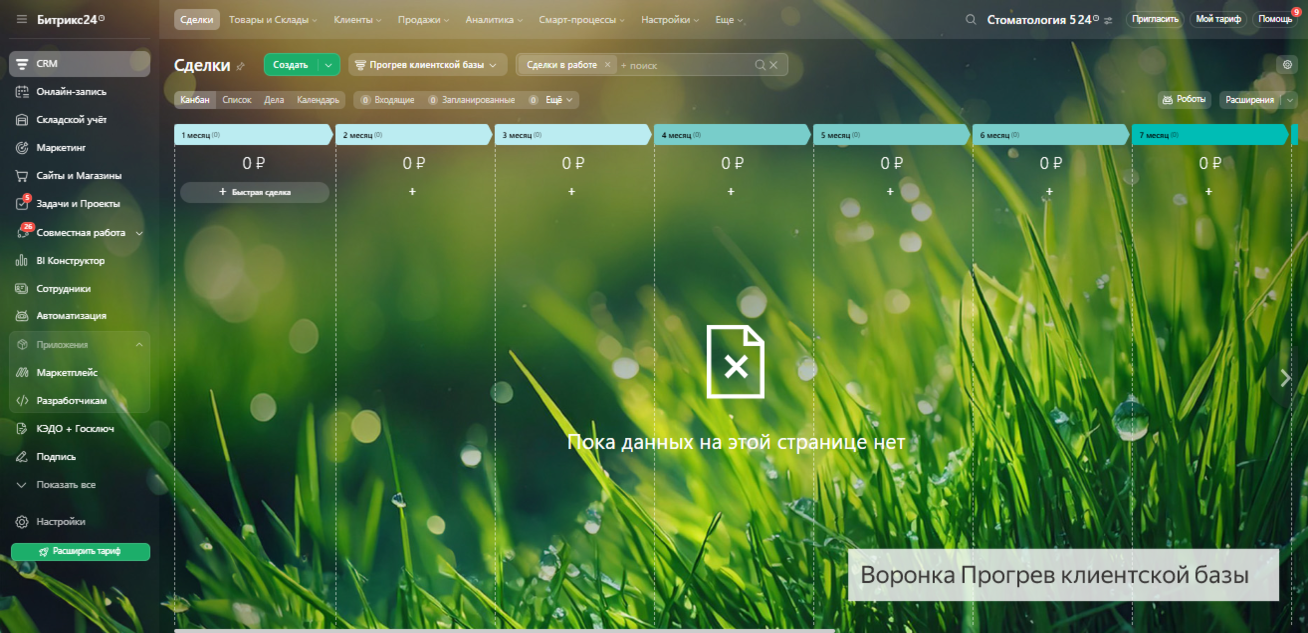Open Задачи и Проекты in the sidebar
The height and width of the screenshot is (633, 1308).
coord(80,204)
